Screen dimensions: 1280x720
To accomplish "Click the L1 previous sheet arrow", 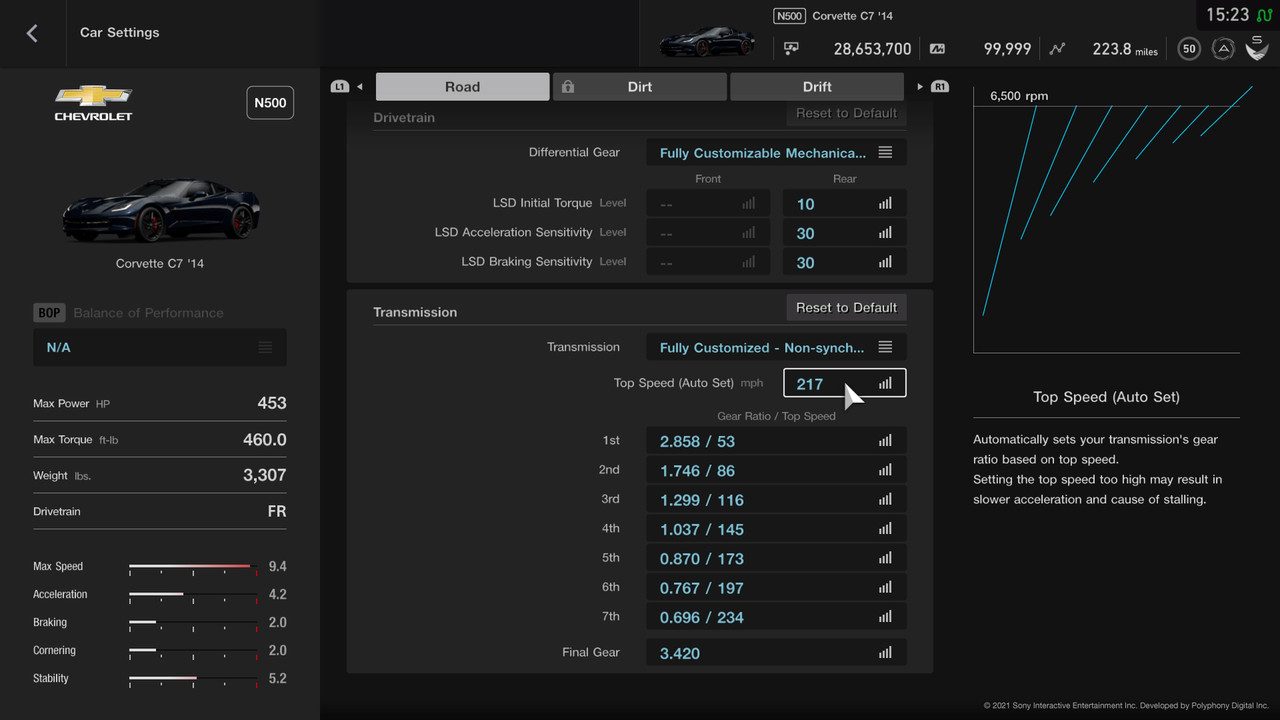I will pyautogui.click(x=347, y=87).
